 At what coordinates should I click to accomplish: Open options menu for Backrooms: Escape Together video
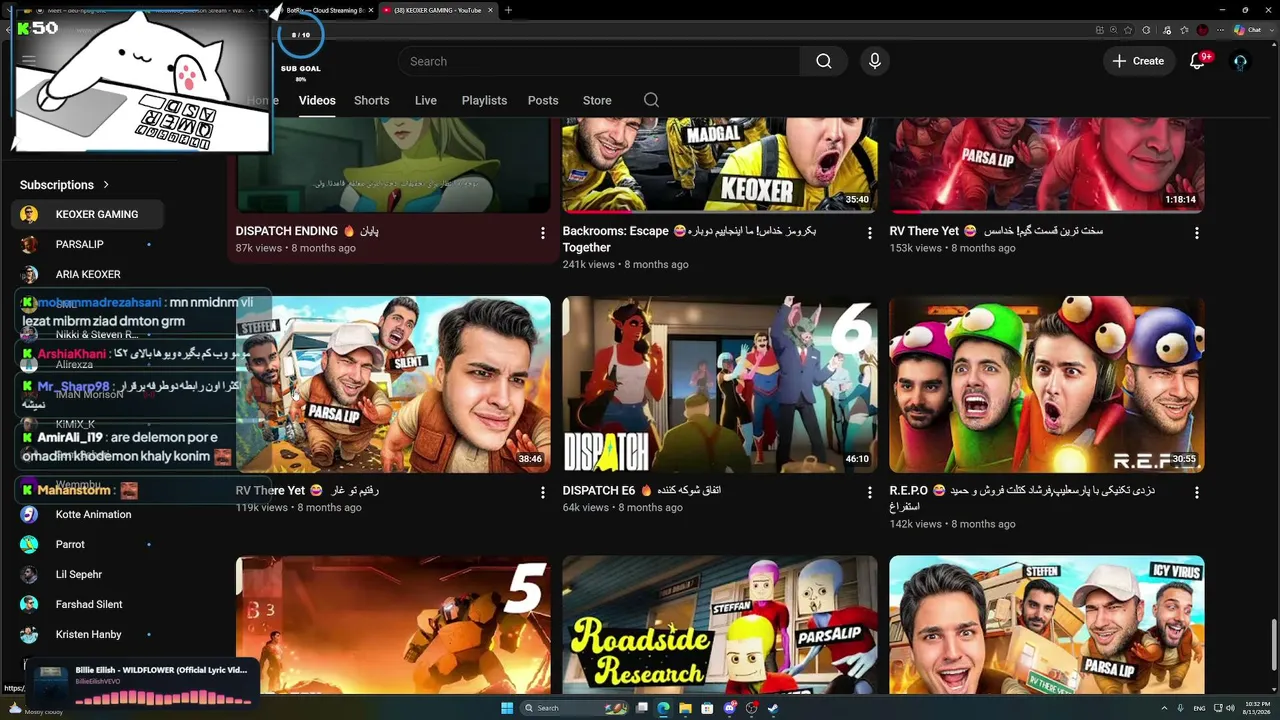click(x=870, y=233)
